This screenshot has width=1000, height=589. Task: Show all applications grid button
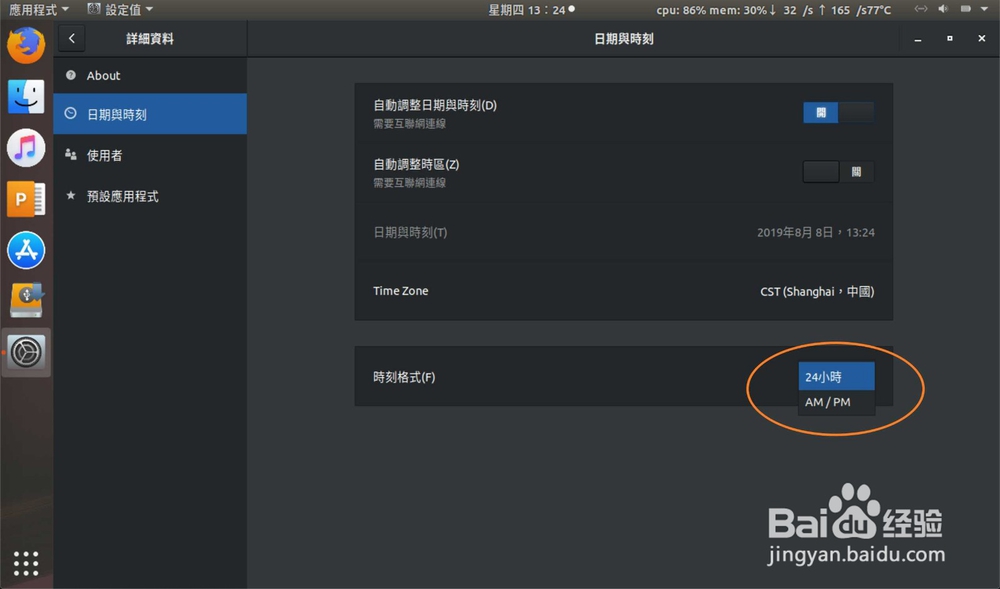click(x=26, y=564)
